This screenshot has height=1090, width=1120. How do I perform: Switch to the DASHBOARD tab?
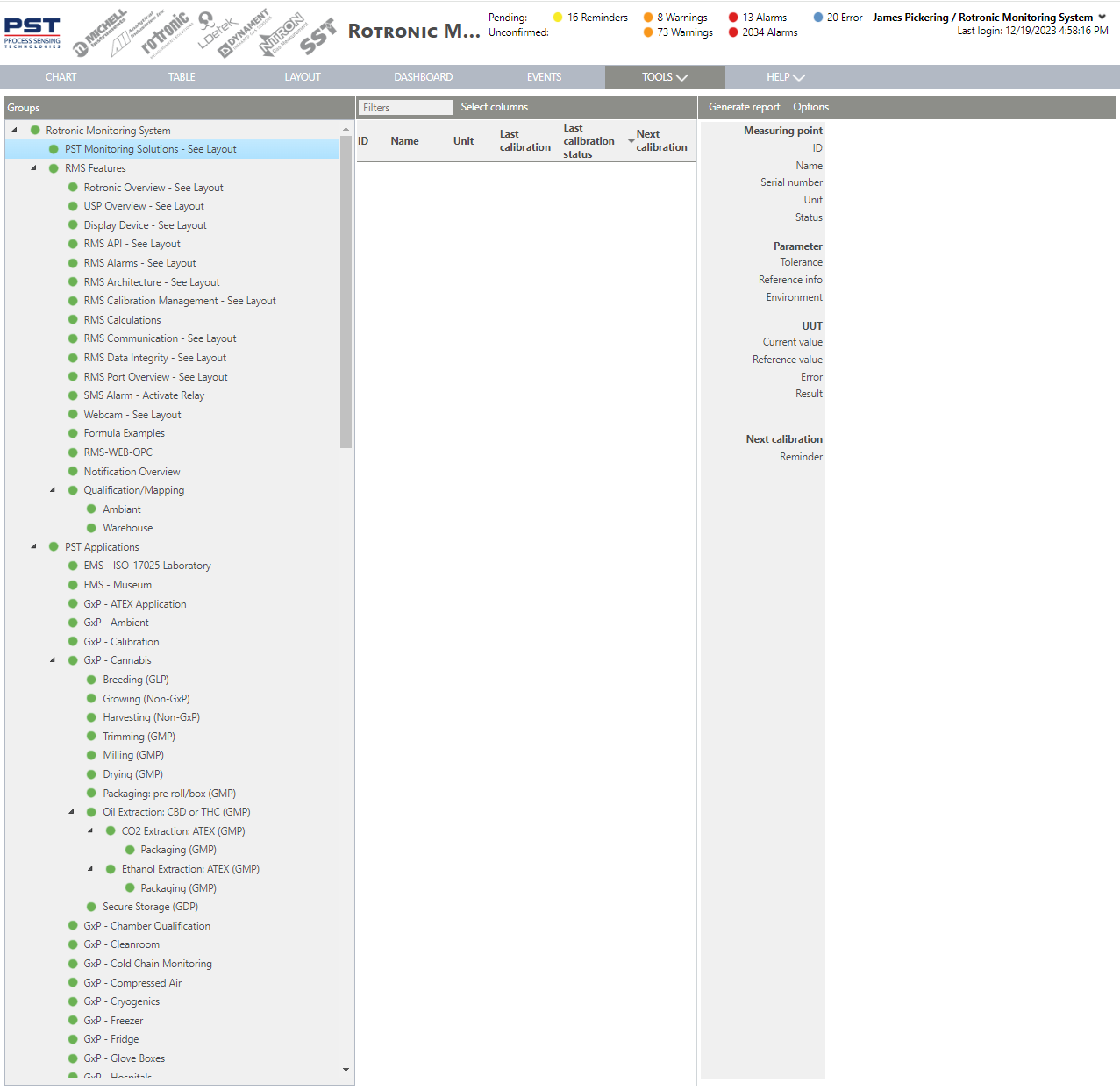[424, 77]
